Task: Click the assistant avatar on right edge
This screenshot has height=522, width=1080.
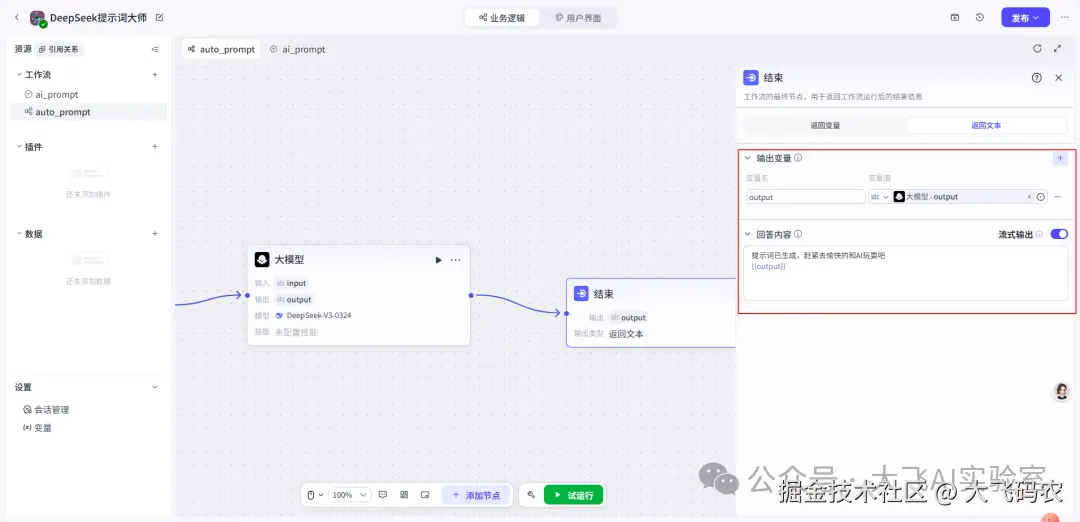Action: (x=1062, y=392)
